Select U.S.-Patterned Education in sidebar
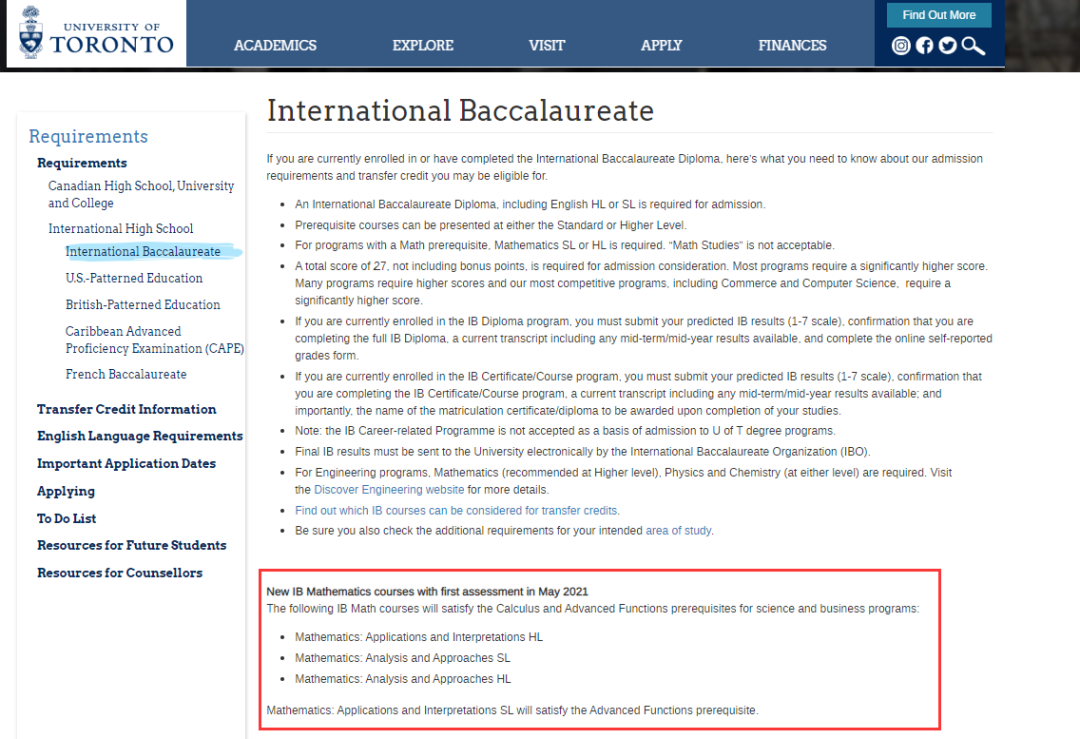The width and height of the screenshot is (1080, 739). (134, 278)
